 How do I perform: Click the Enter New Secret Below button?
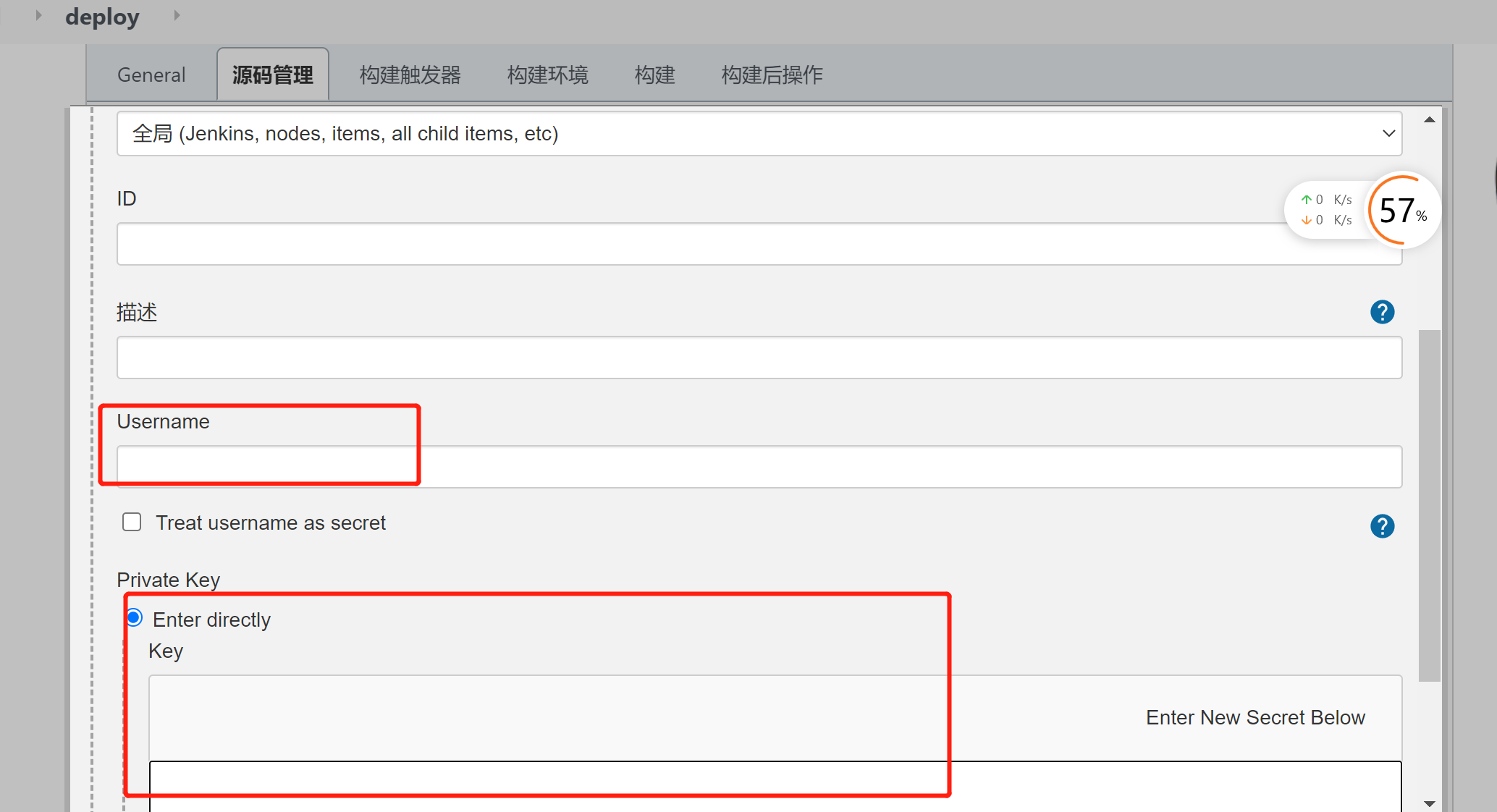(1255, 717)
